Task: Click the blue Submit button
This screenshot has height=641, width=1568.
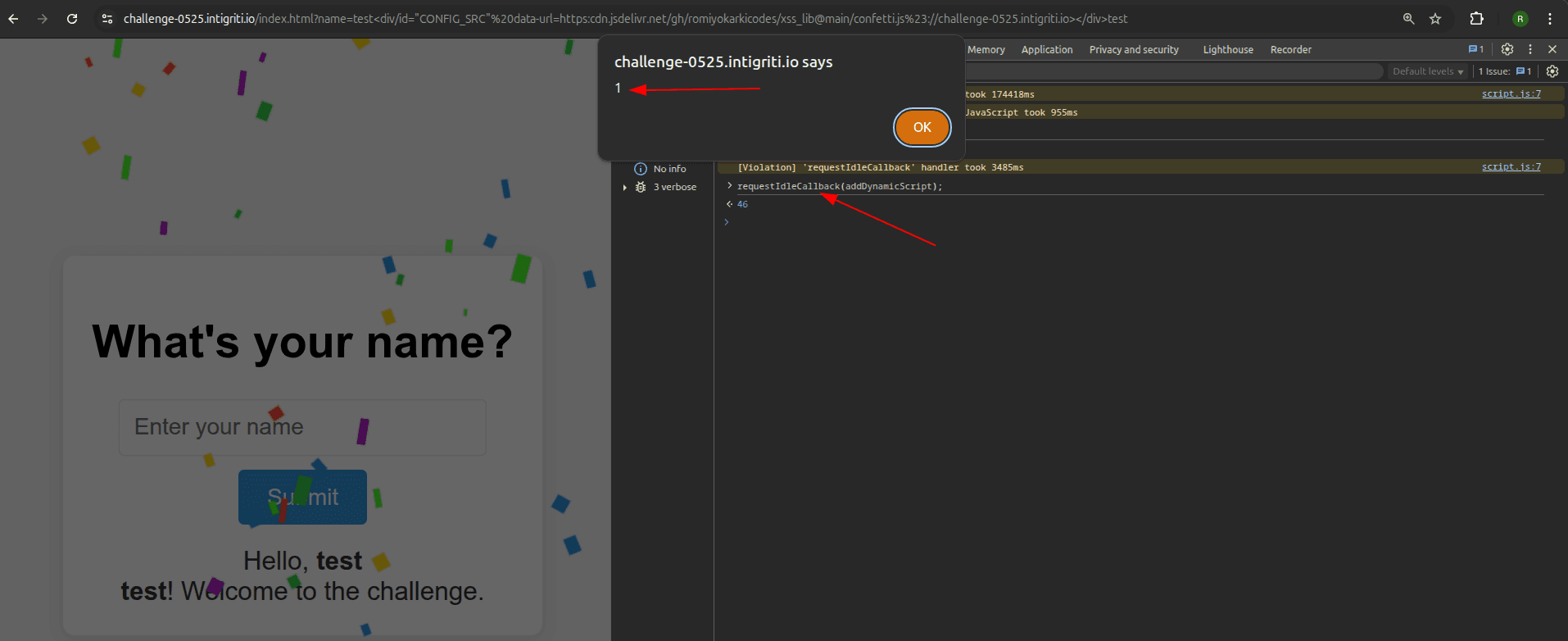Action: 302,497
